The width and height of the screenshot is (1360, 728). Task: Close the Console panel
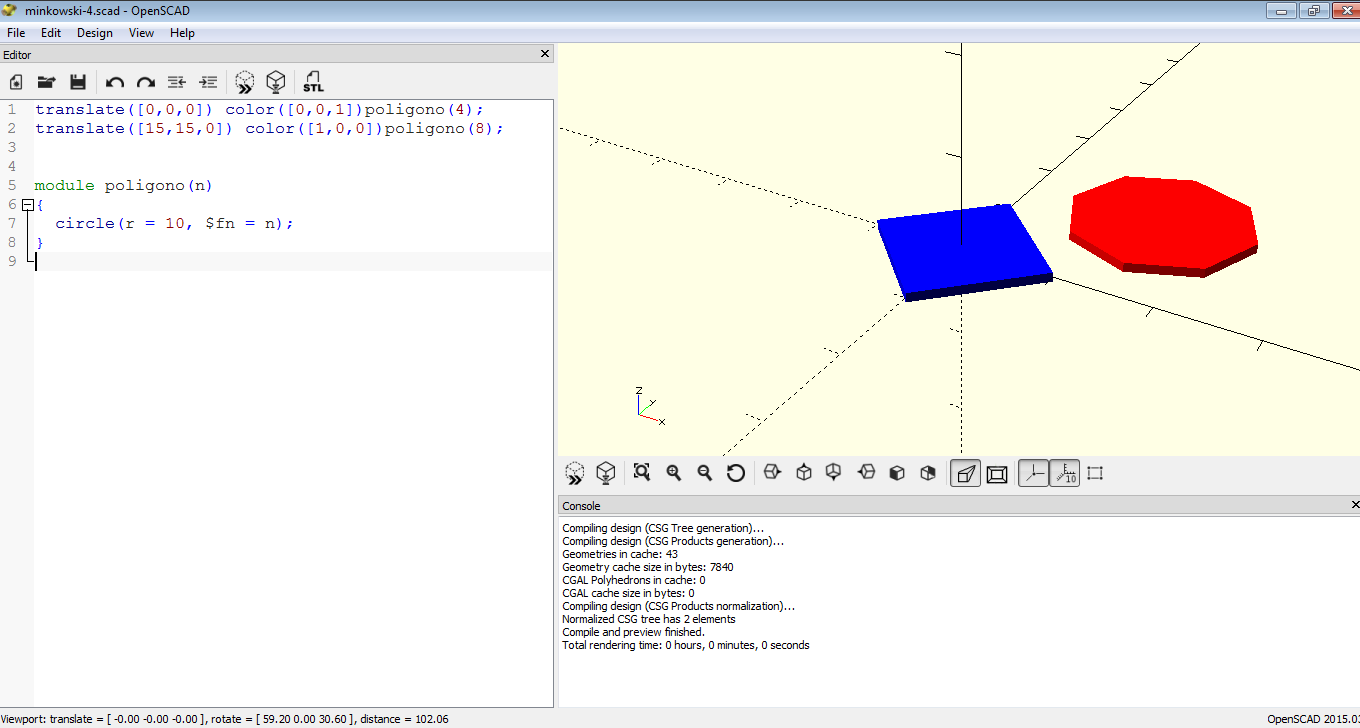1355,505
